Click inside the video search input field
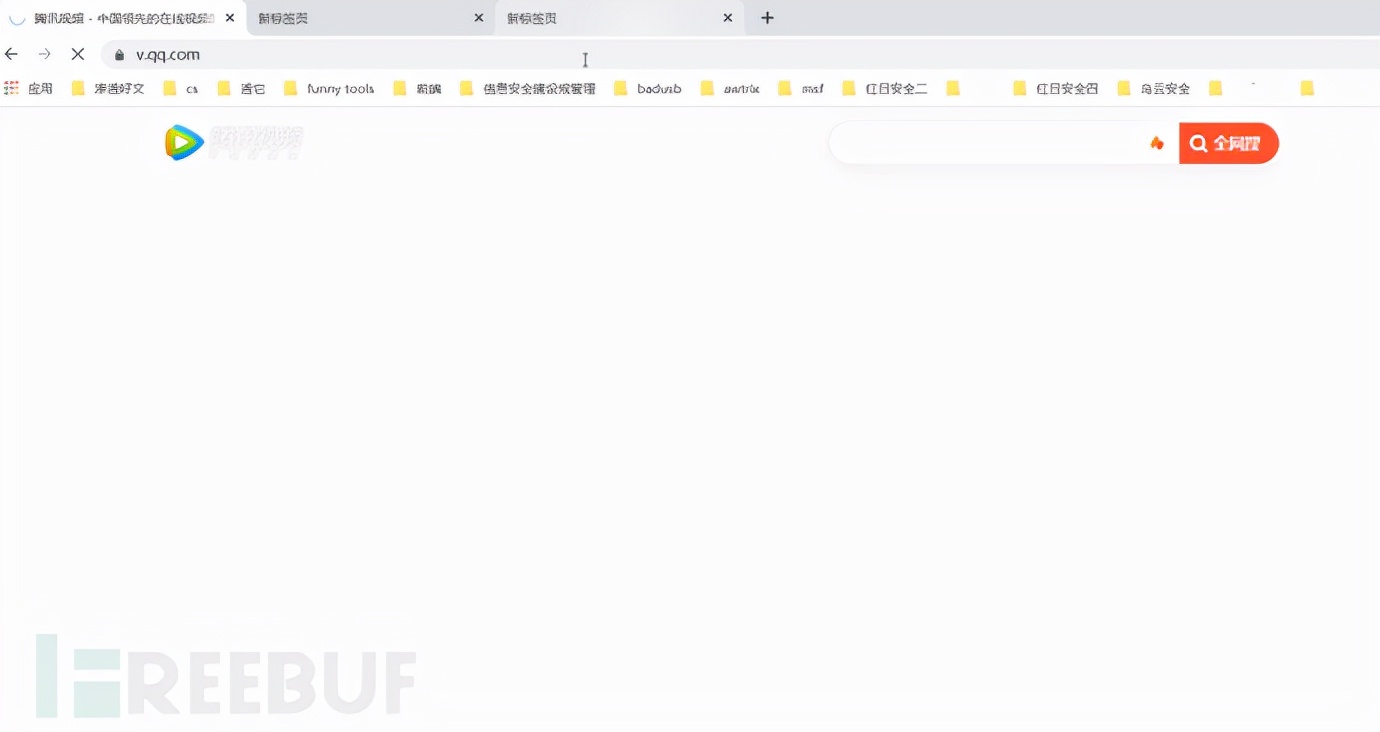Screen dimensions: 1380x732 coord(990,142)
